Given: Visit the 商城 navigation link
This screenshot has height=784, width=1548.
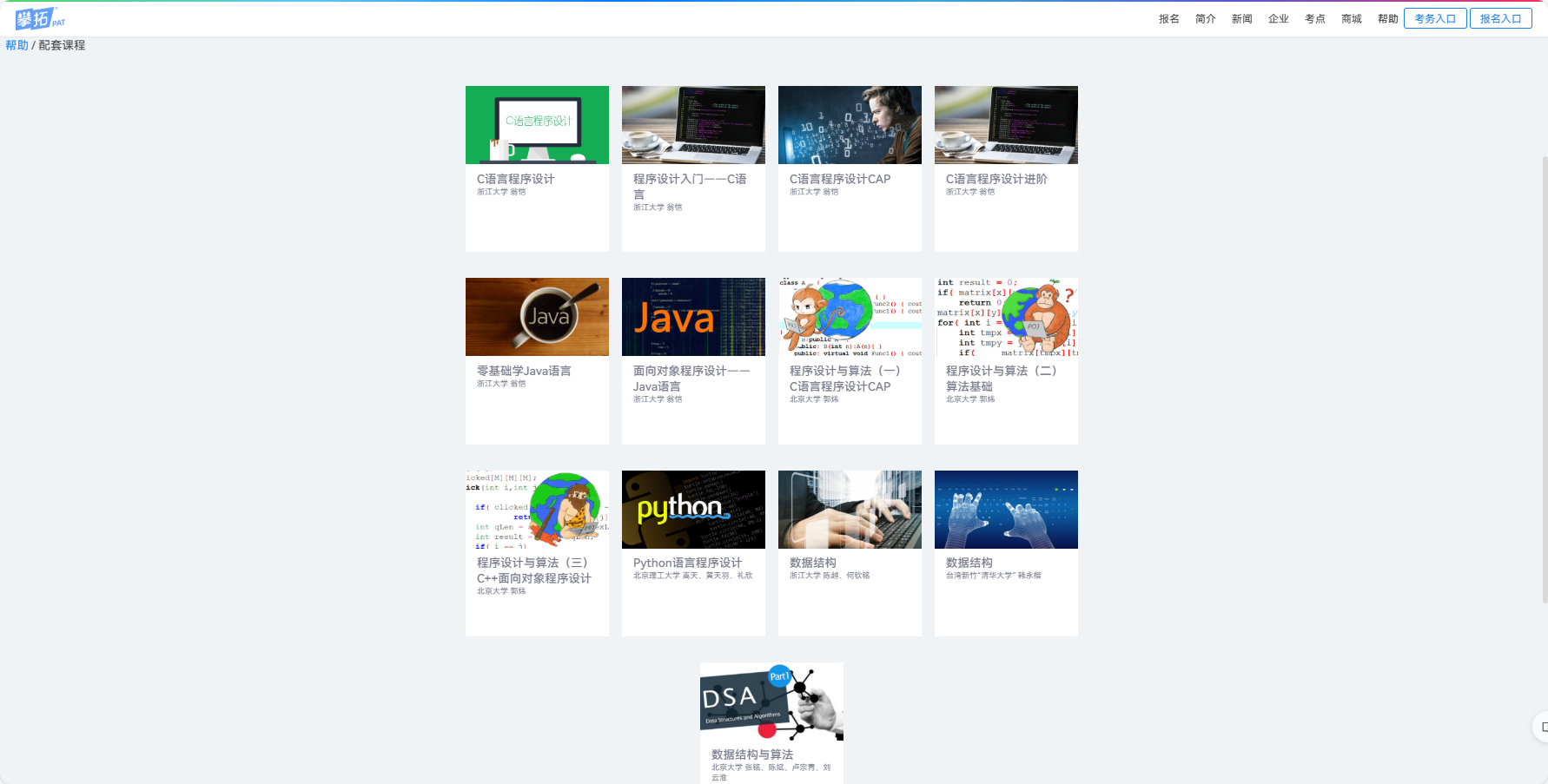Looking at the screenshot, I should (1351, 18).
